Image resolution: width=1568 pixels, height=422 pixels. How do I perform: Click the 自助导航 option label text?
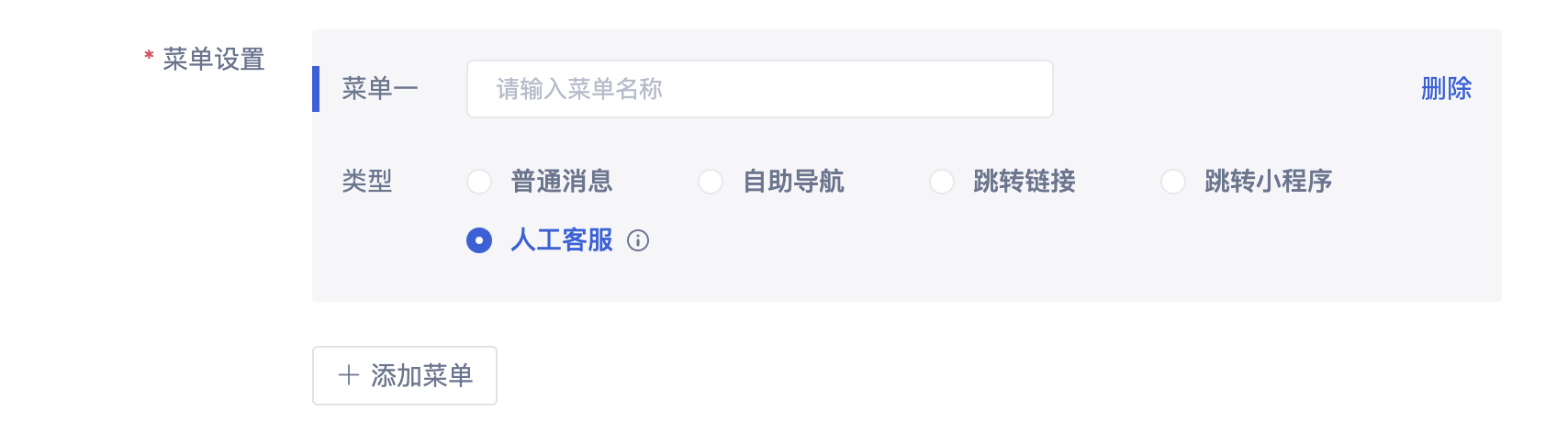point(793,182)
